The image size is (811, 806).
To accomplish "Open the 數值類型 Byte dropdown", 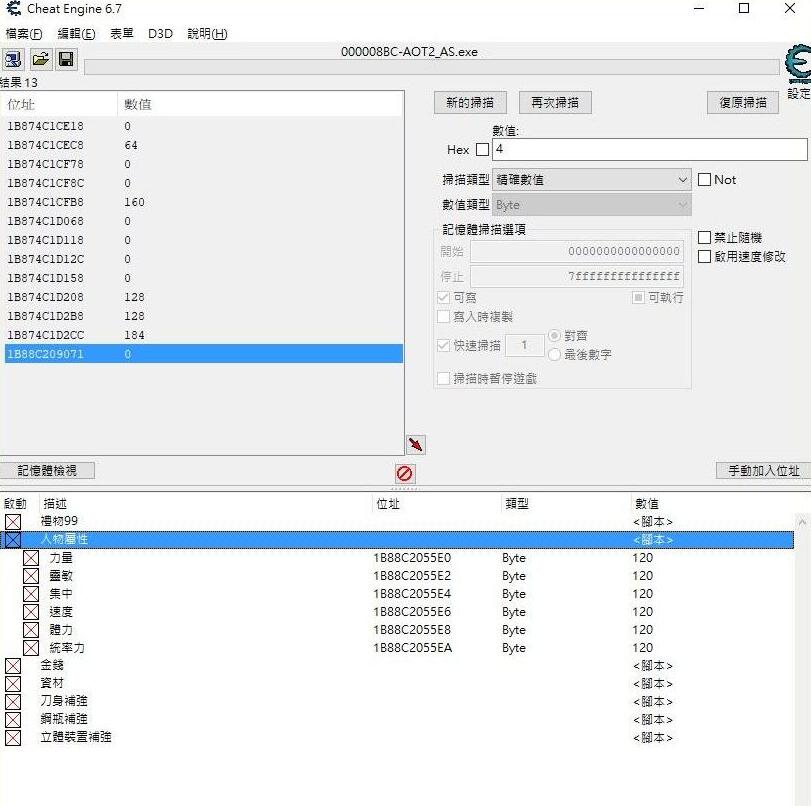I will (x=592, y=205).
